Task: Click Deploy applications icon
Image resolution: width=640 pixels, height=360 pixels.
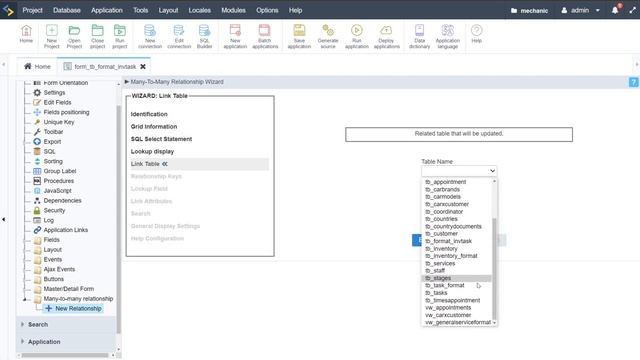Action: click(x=387, y=36)
